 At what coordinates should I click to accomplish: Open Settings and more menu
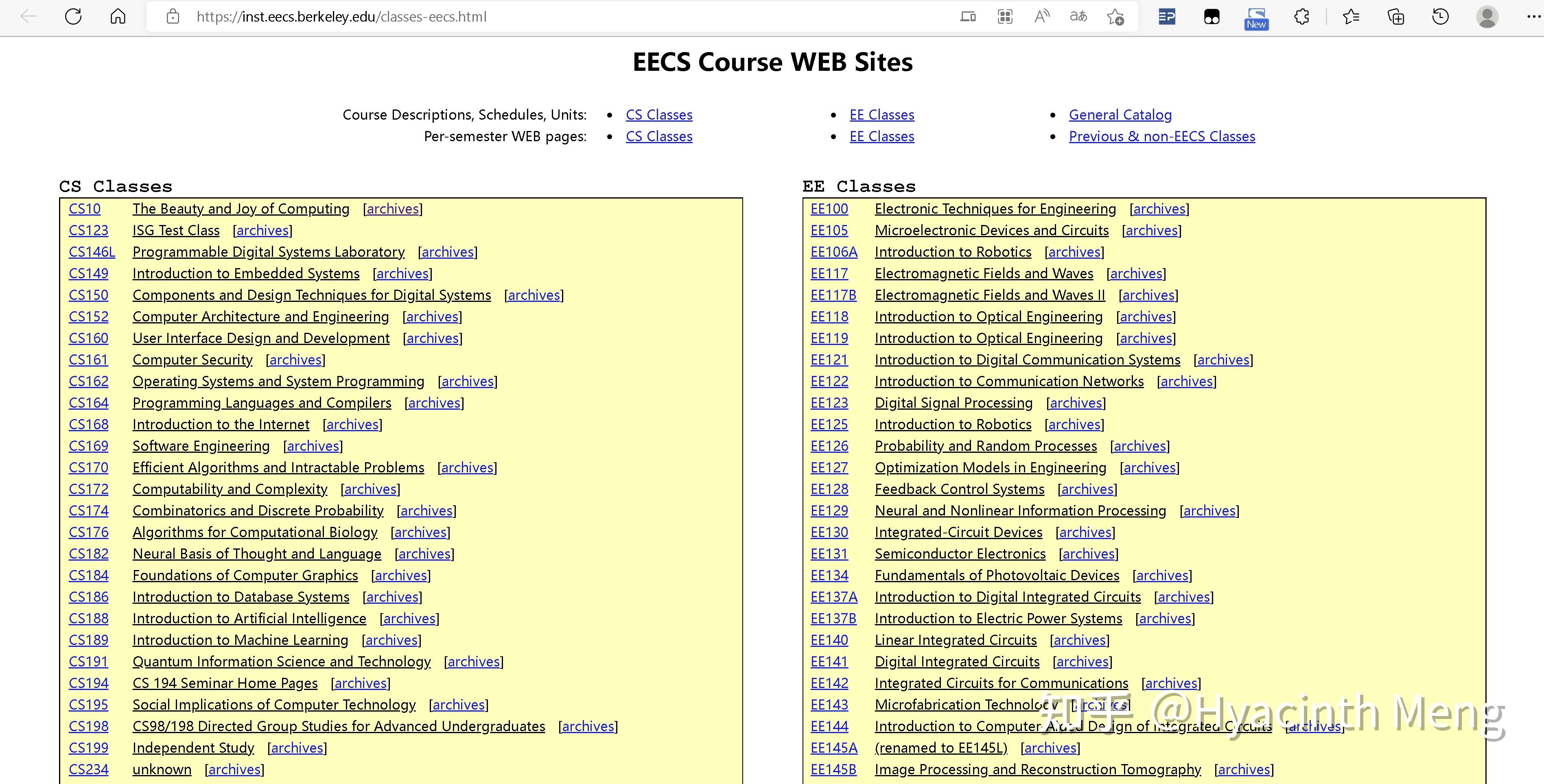(1531, 16)
